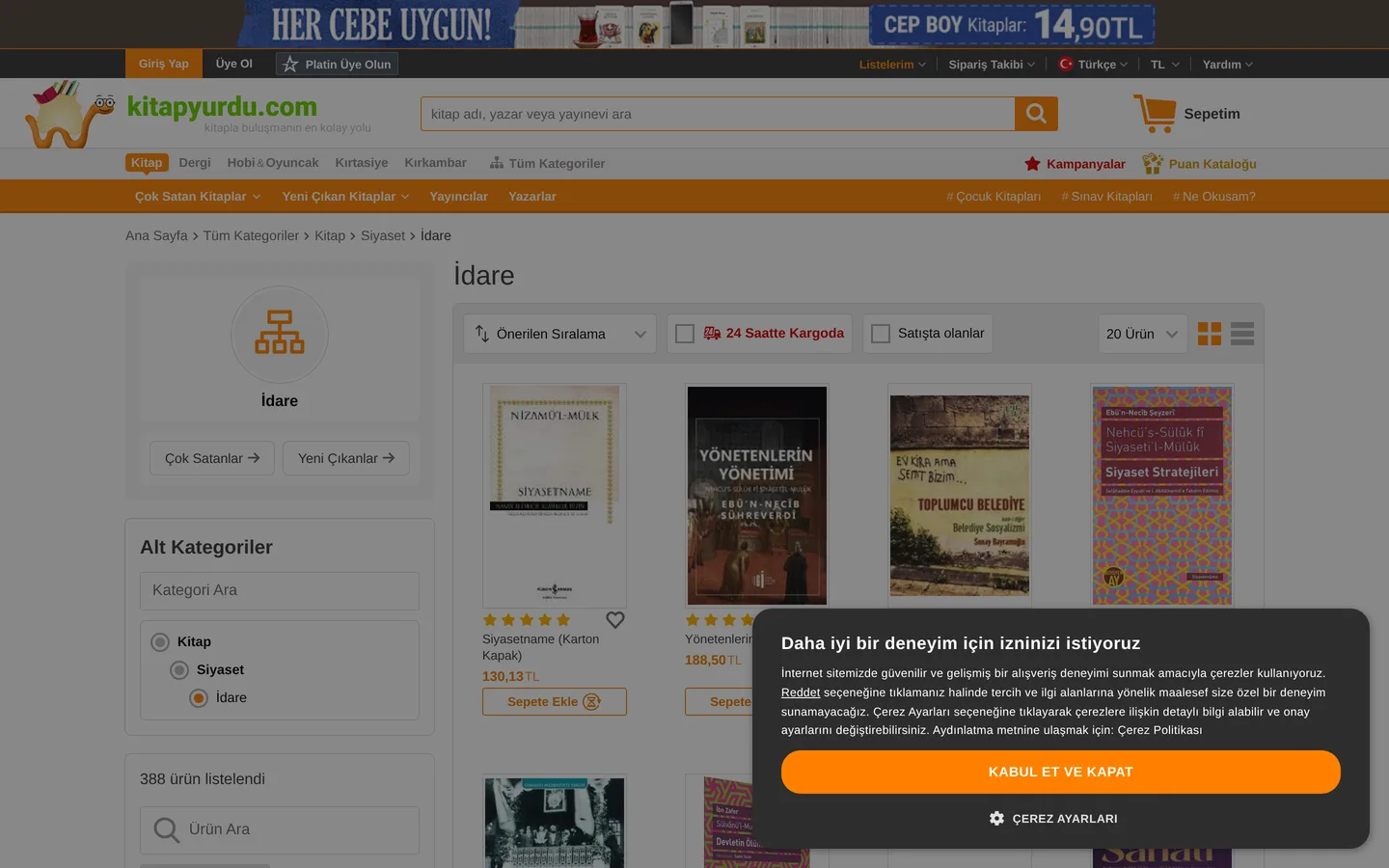This screenshot has width=1389, height=868.
Task: Click the kitapyurdu.com worm mascot logo
Action: tap(69, 114)
